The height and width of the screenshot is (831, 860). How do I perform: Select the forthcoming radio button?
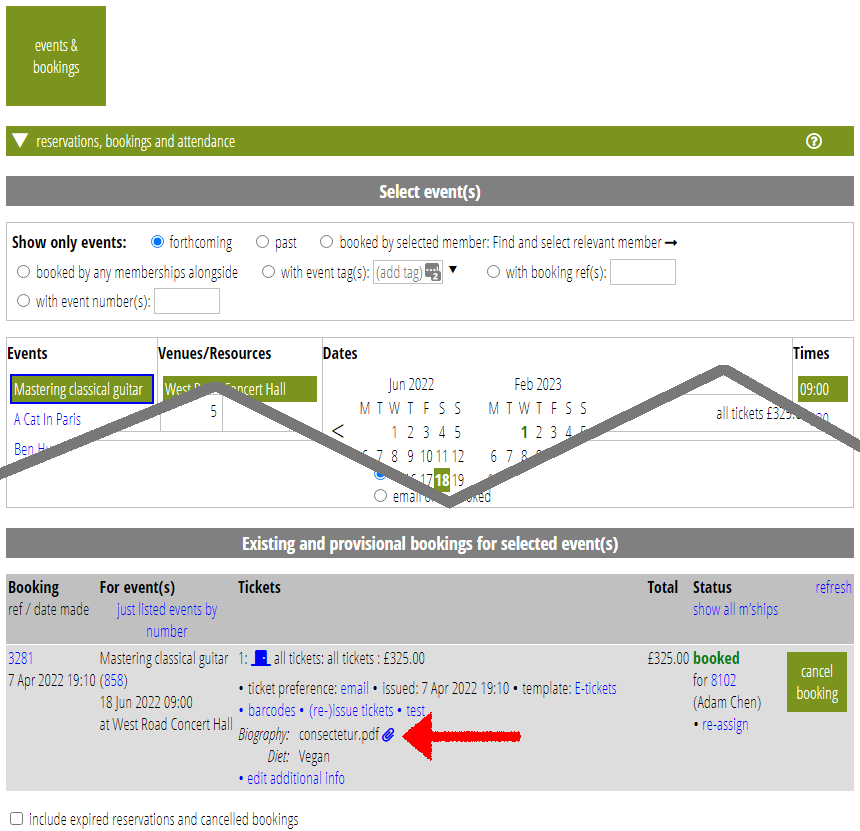[x=157, y=242]
